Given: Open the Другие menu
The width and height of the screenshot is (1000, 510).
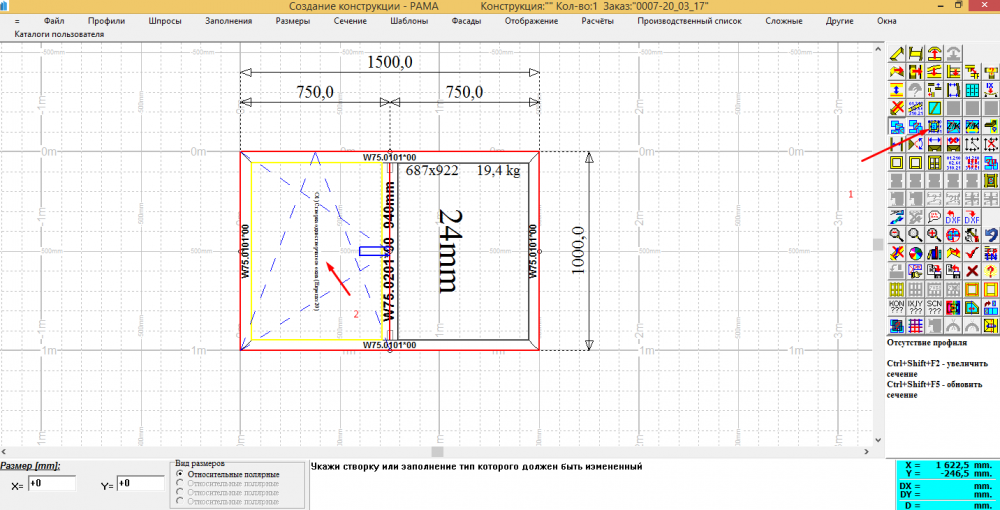Looking at the screenshot, I should [x=839, y=20].
